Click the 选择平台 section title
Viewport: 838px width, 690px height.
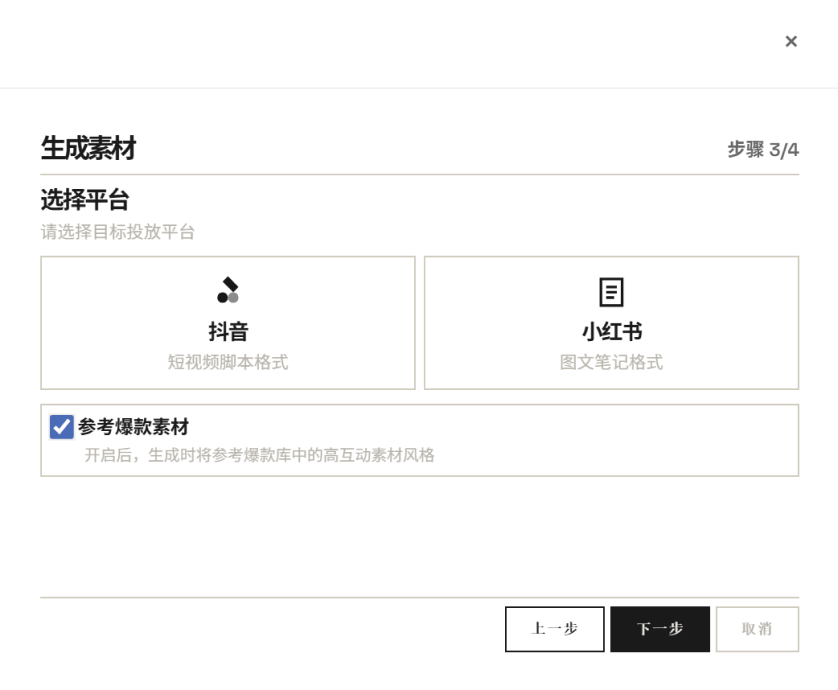[x=85, y=200]
